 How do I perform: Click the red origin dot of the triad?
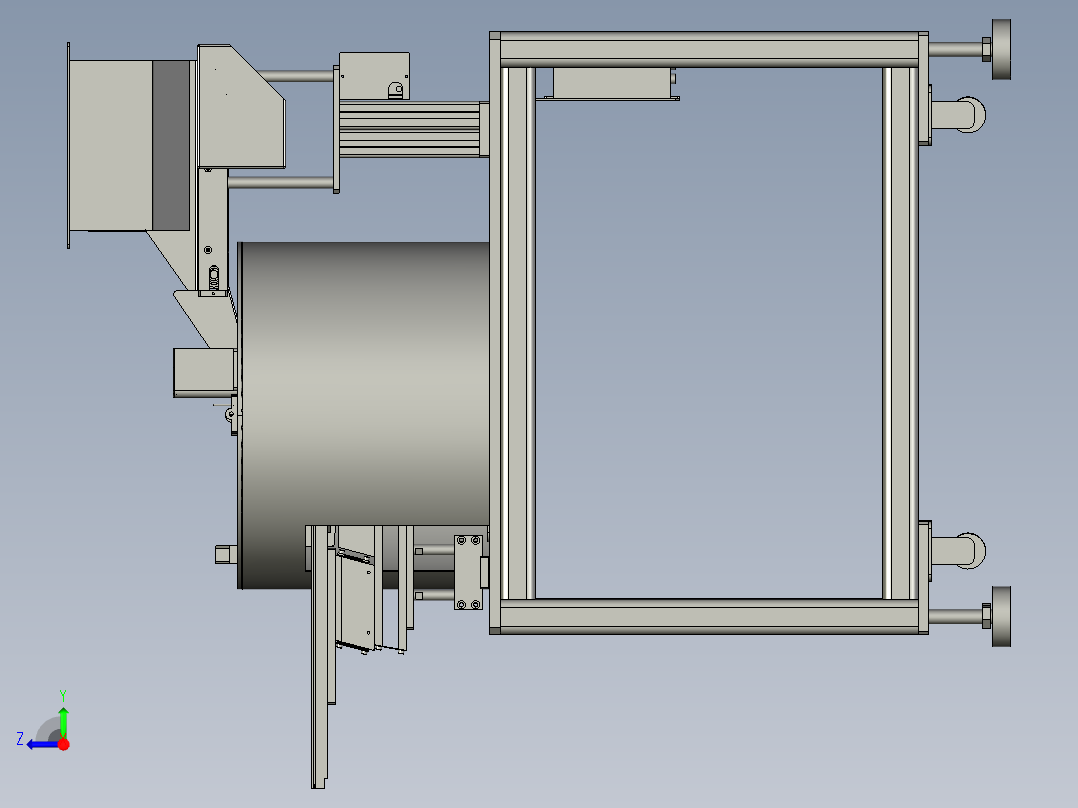coord(63,744)
